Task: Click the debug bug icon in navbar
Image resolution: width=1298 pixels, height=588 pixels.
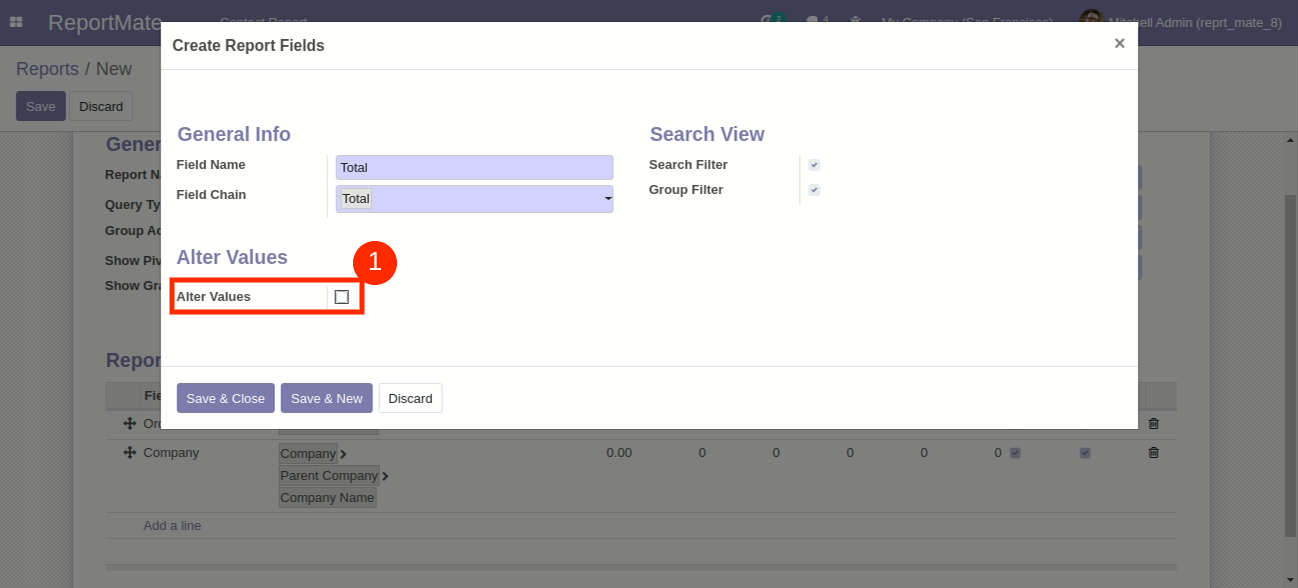Action: [855, 21]
